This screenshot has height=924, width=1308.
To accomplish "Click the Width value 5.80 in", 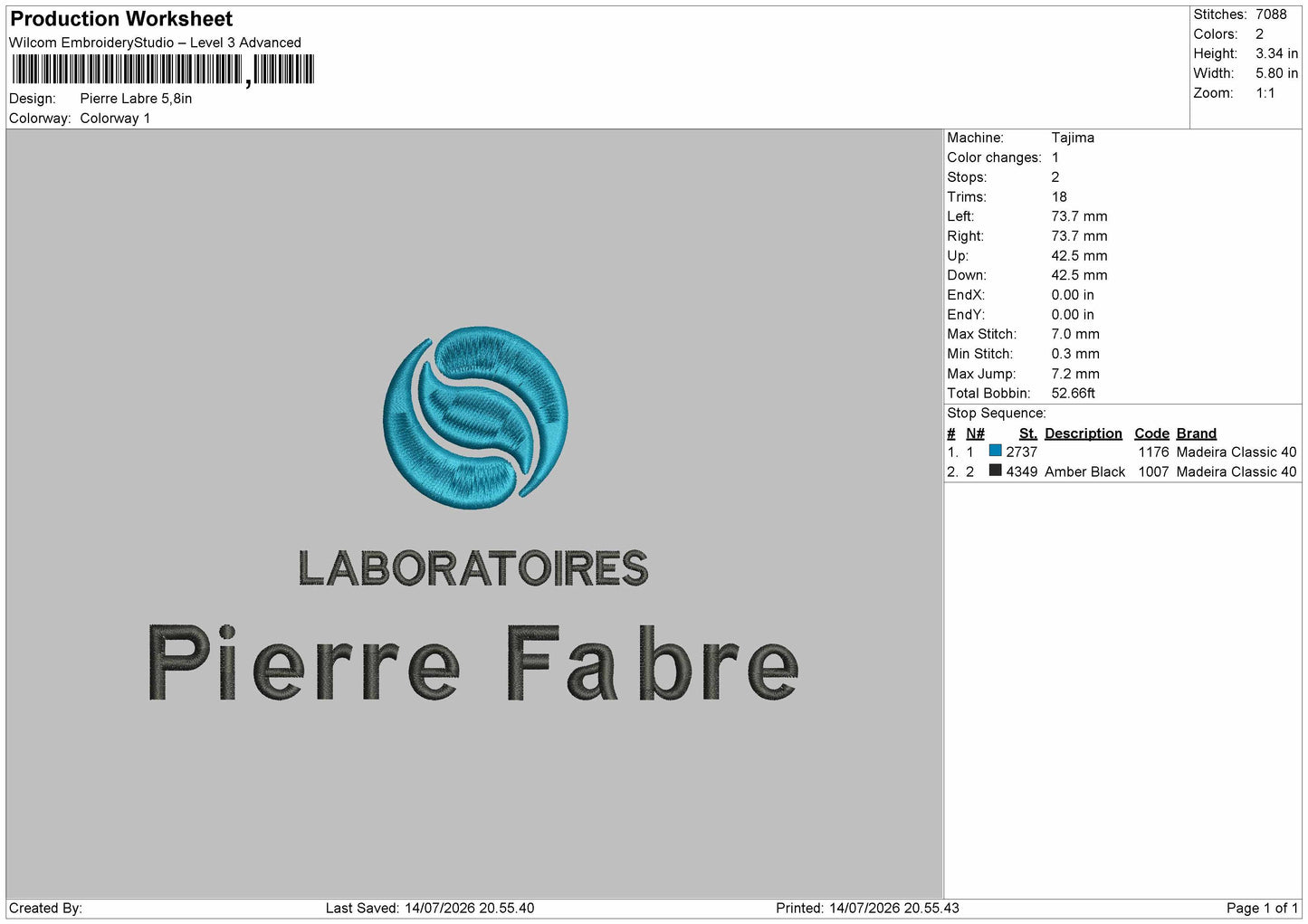I will click(x=1276, y=73).
